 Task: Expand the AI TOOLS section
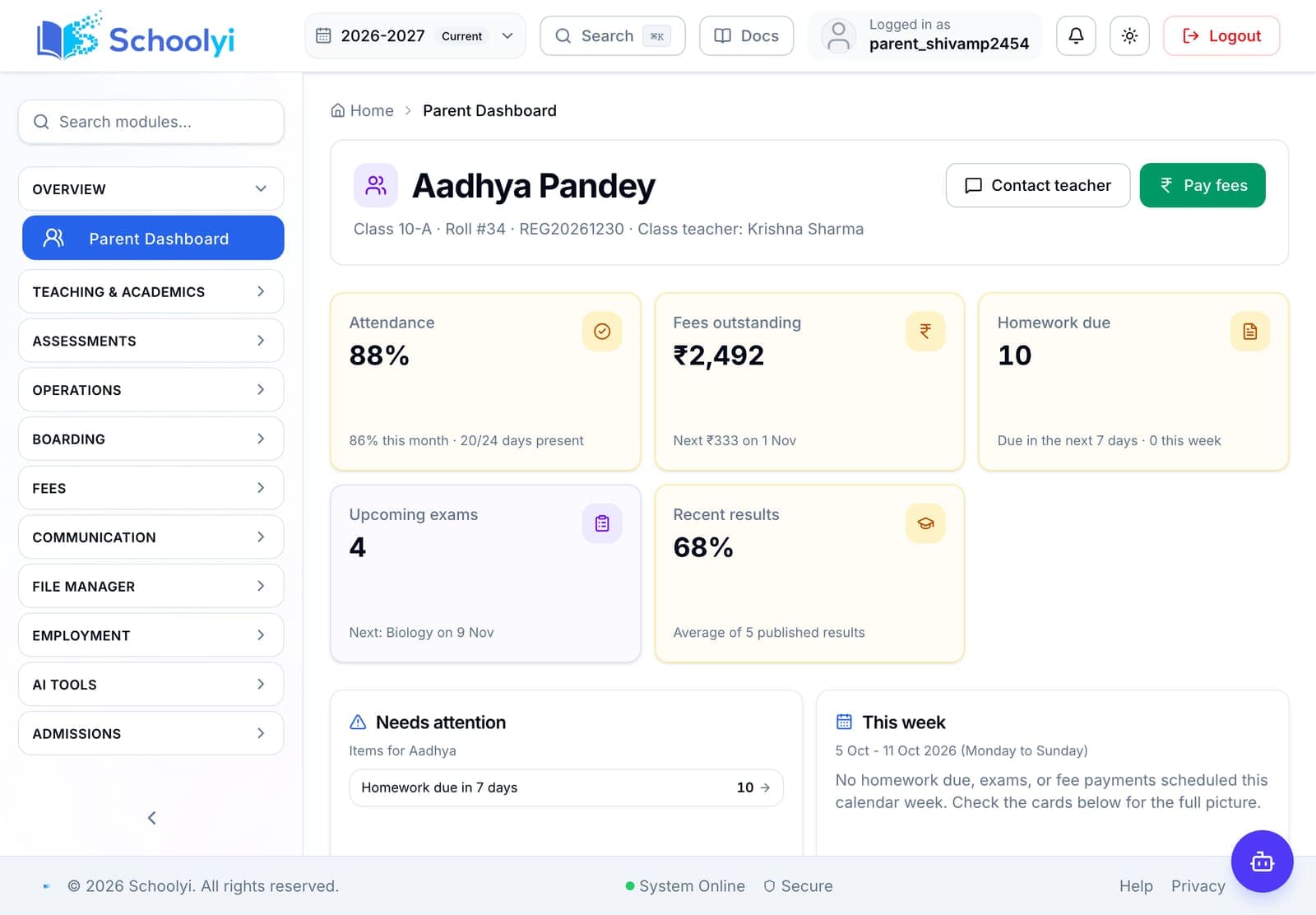pos(151,685)
